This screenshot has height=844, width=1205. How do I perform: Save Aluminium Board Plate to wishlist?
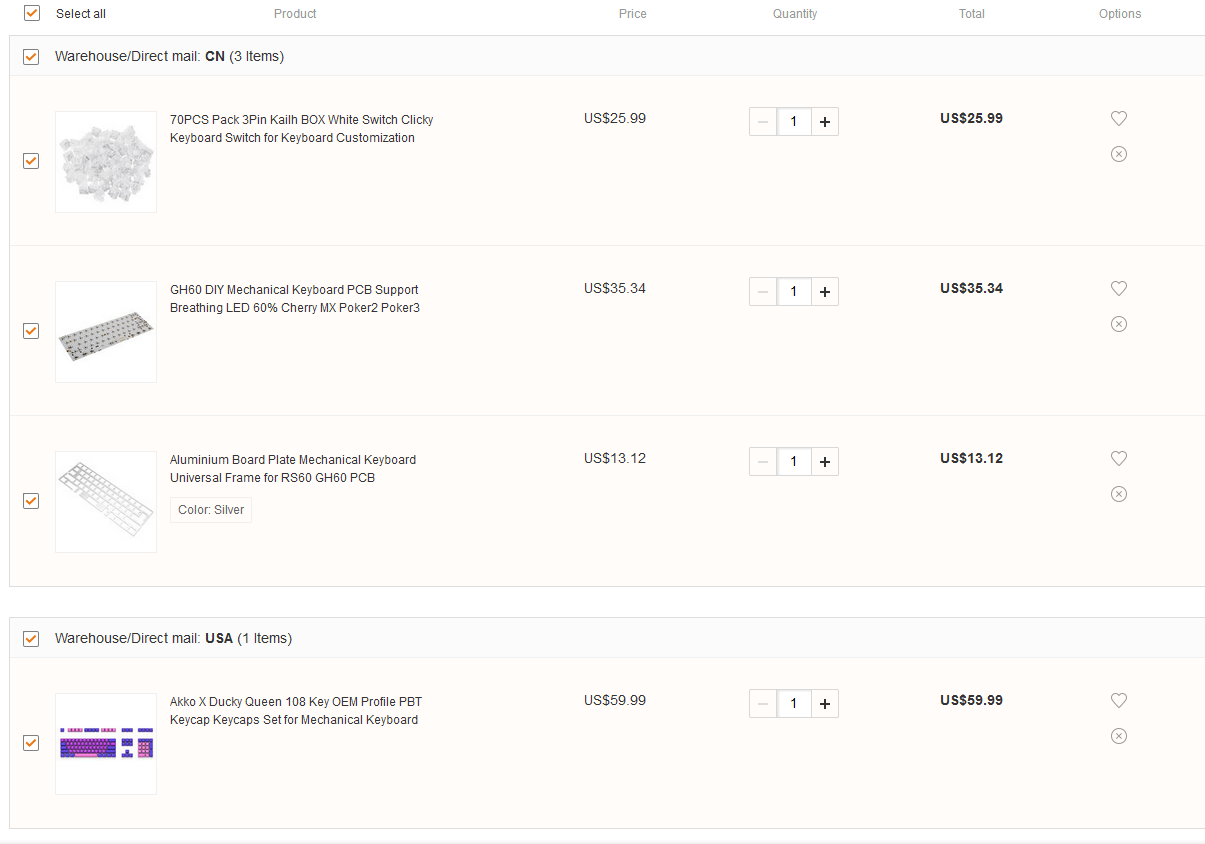tap(1119, 458)
